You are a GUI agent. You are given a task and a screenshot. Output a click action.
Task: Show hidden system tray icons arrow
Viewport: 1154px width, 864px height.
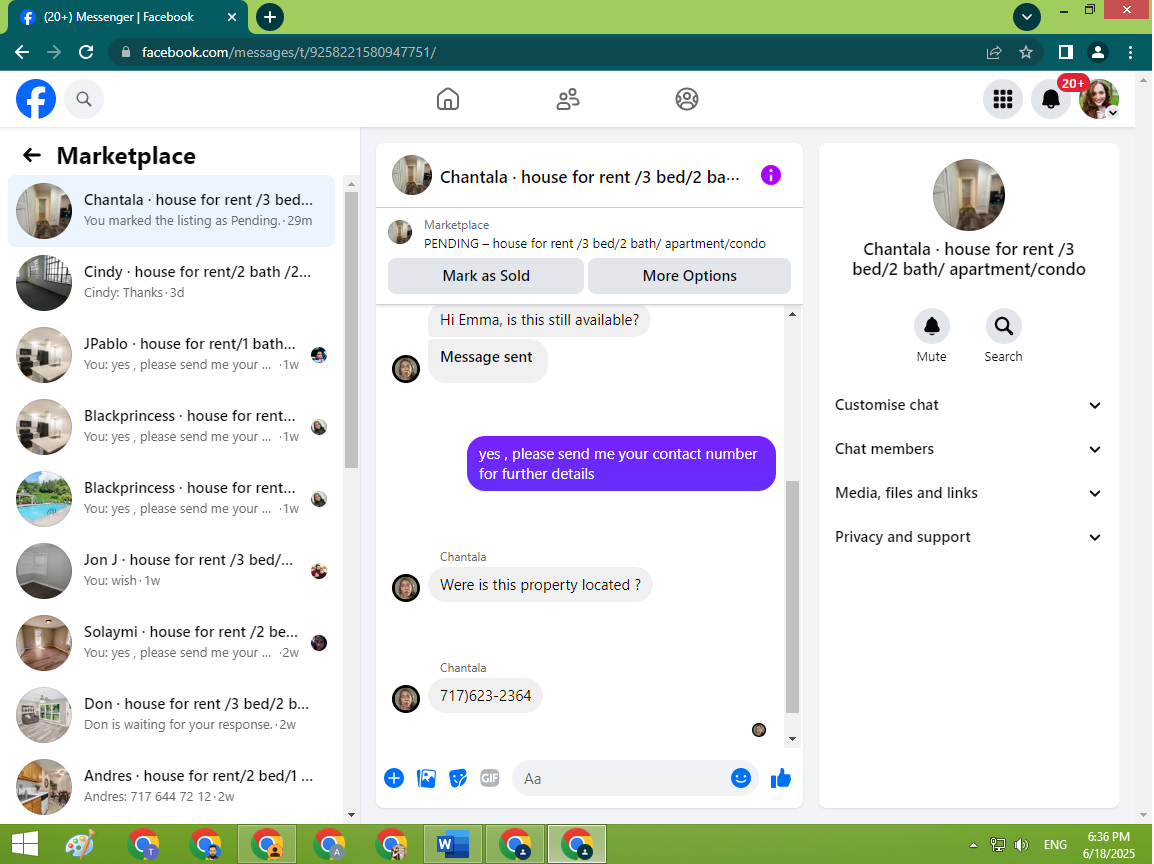[x=973, y=845]
